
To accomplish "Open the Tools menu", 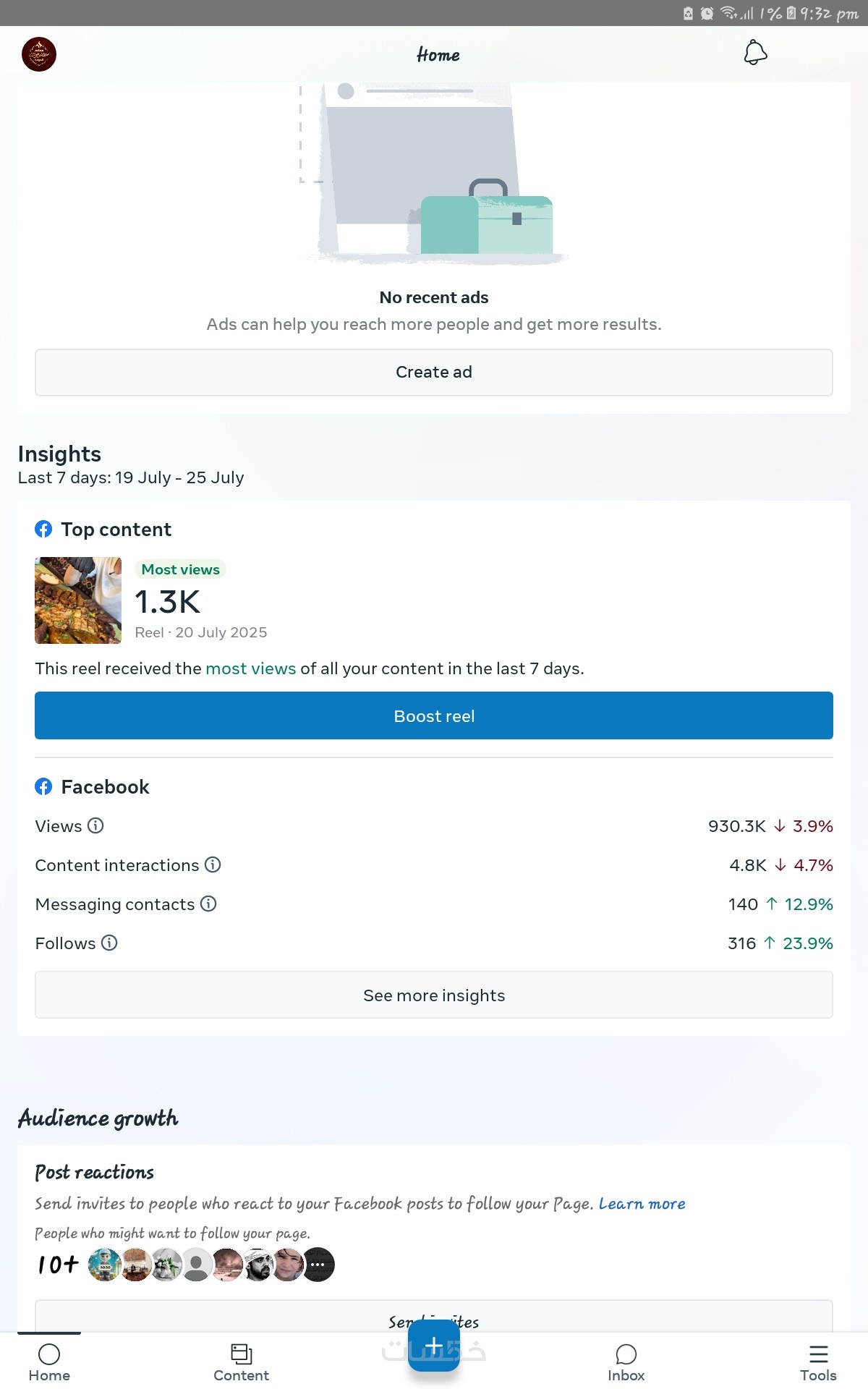I will tap(818, 1362).
